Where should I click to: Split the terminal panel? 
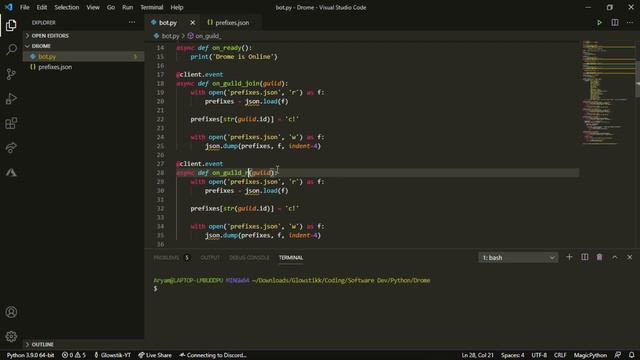click(584, 257)
